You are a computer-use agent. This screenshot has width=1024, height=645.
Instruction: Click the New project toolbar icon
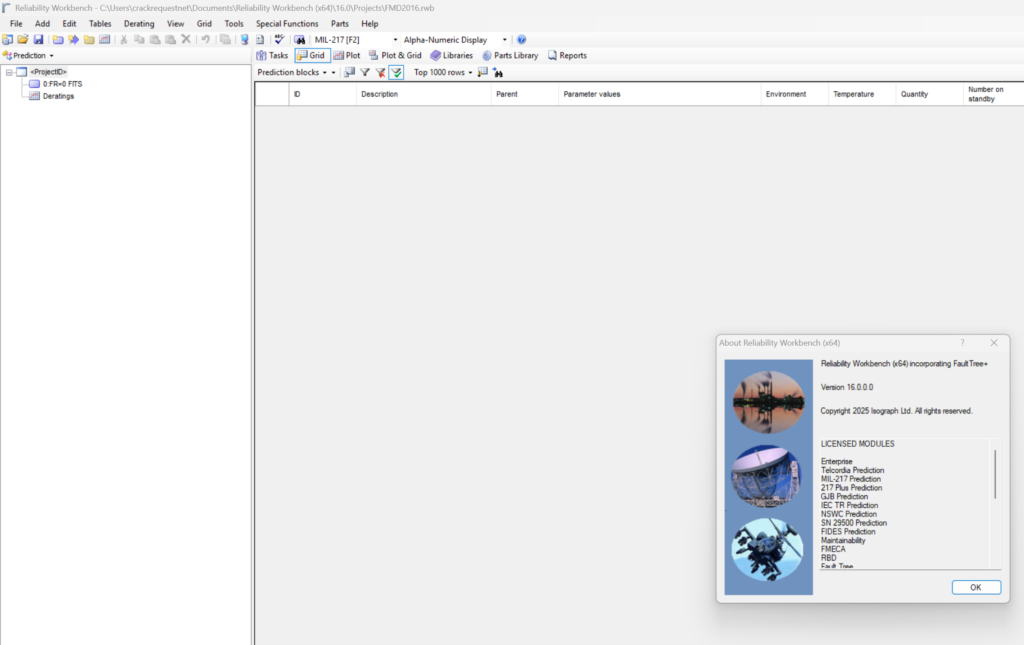7,40
